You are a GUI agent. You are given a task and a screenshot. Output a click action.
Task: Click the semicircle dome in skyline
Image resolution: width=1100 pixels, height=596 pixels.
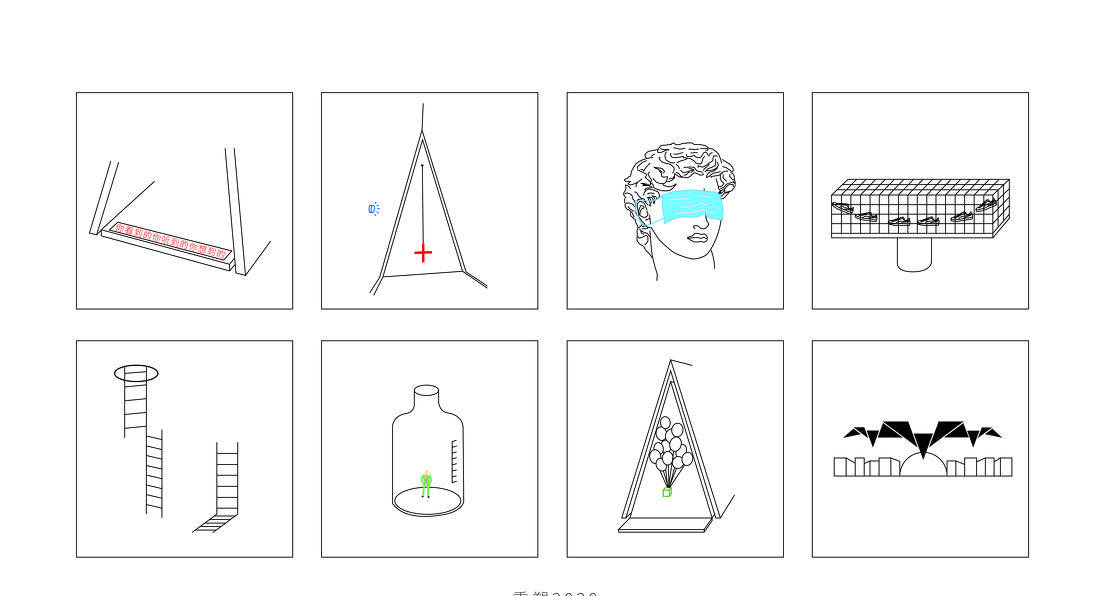(x=923, y=465)
